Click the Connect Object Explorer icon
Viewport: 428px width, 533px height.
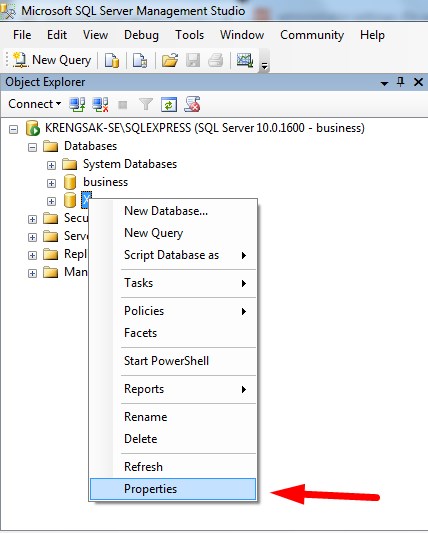tap(77, 104)
